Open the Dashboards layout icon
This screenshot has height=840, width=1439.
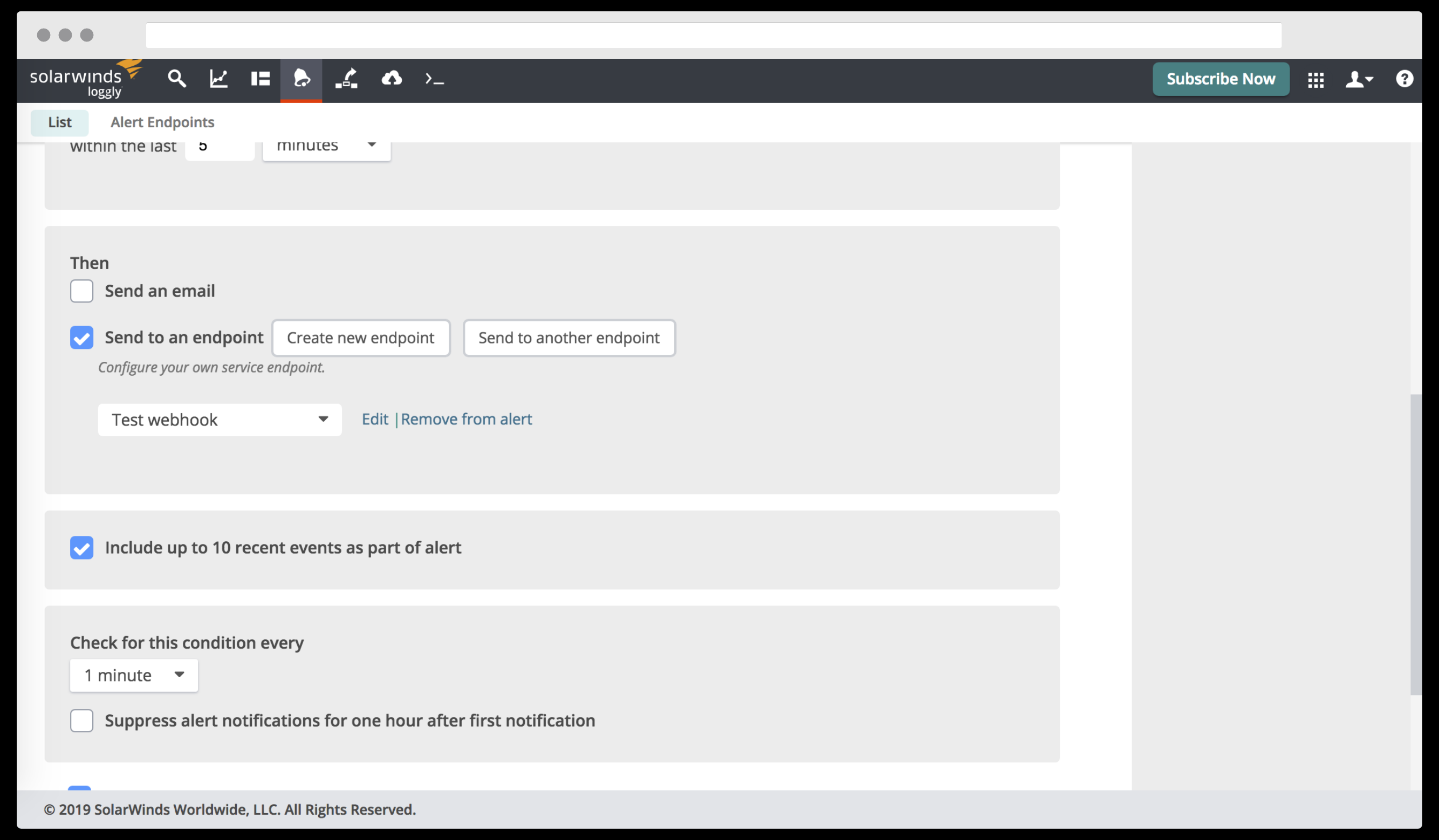[261, 79]
